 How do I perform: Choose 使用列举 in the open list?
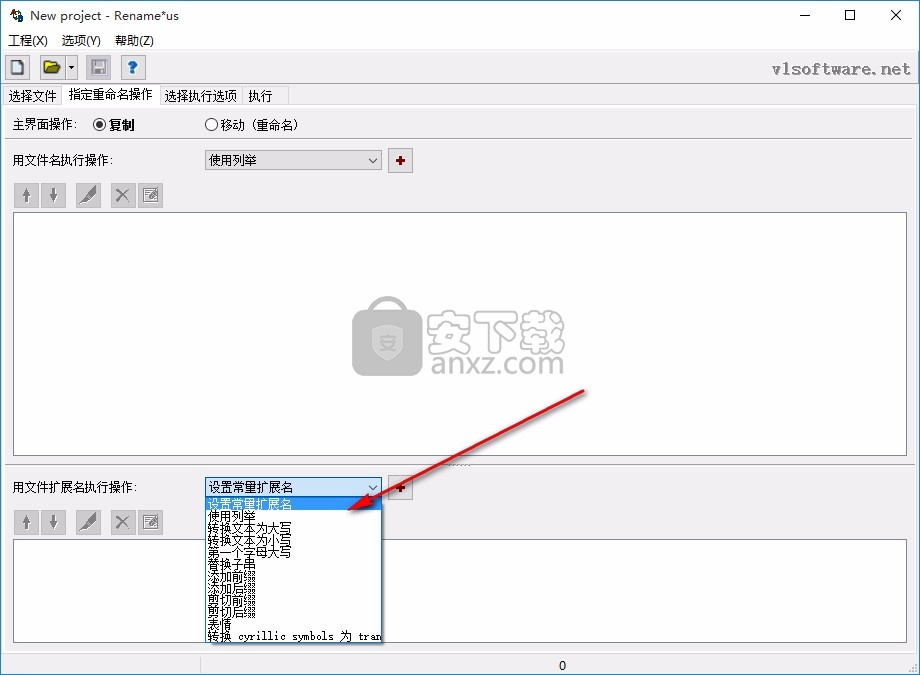pos(293,516)
